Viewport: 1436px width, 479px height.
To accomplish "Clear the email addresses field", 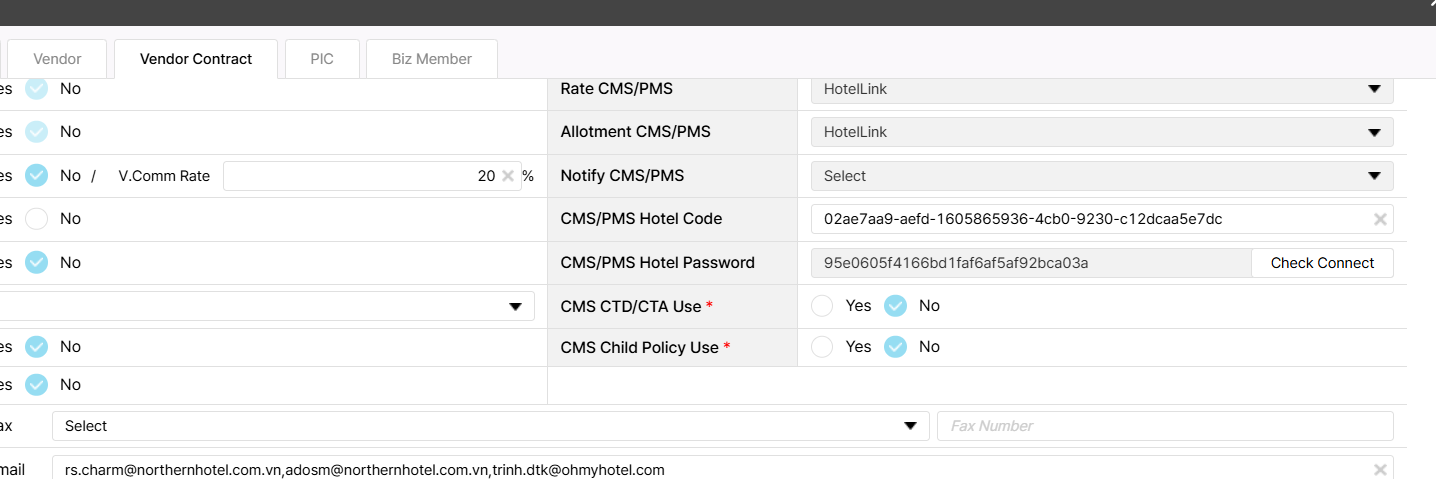I will tap(1380, 470).
